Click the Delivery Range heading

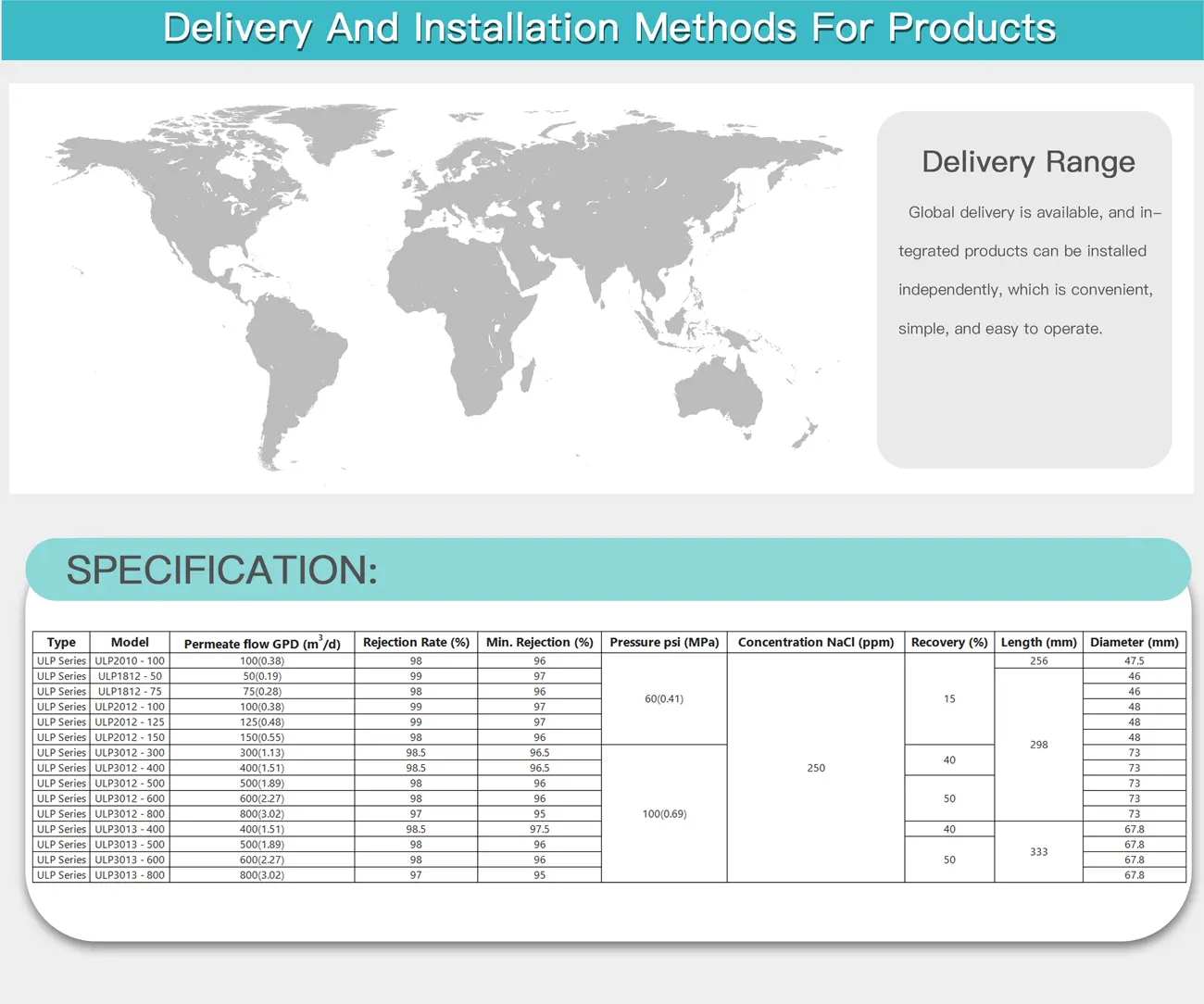point(1028,161)
